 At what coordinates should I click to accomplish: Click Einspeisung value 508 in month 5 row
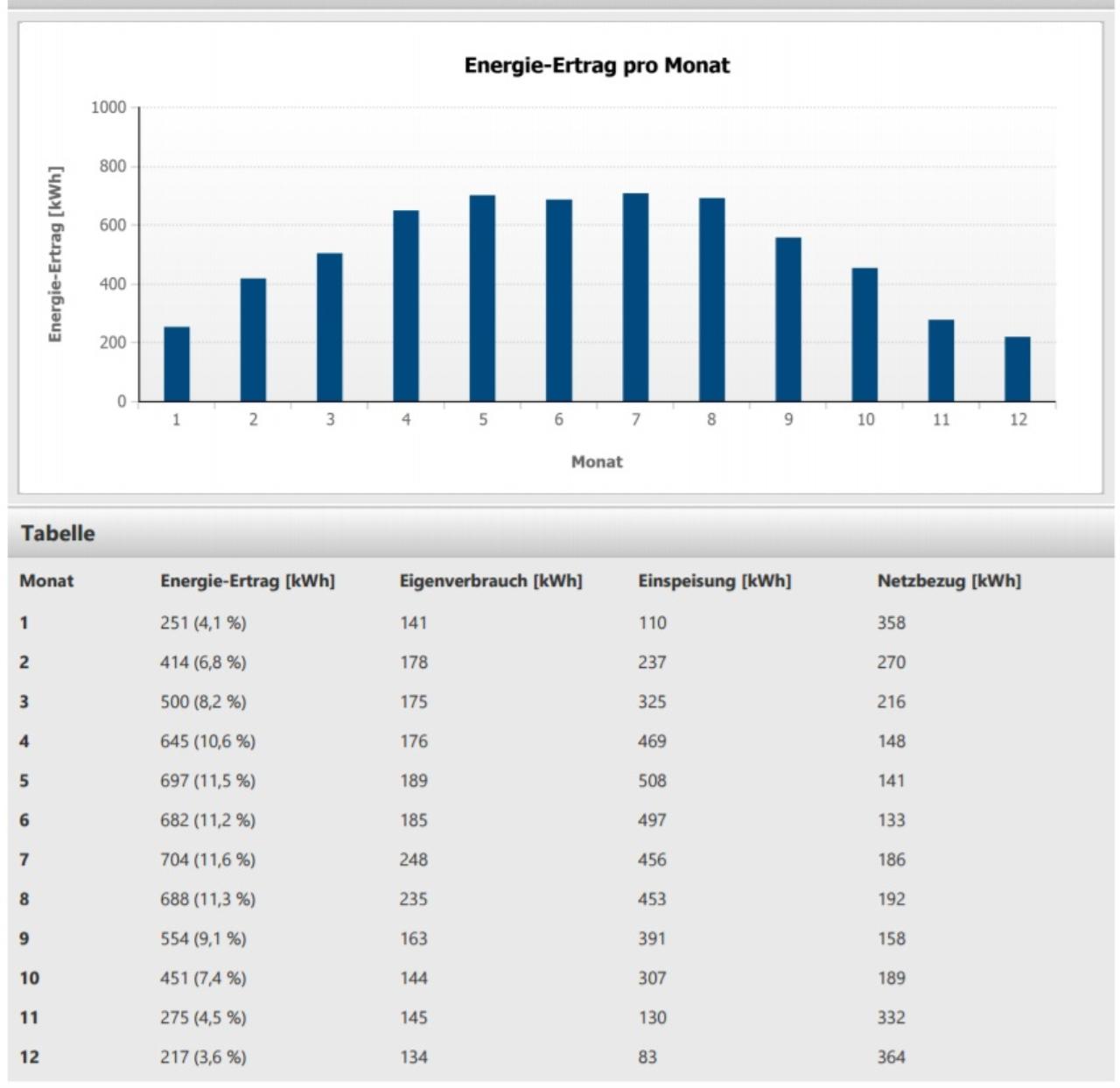coord(652,781)
